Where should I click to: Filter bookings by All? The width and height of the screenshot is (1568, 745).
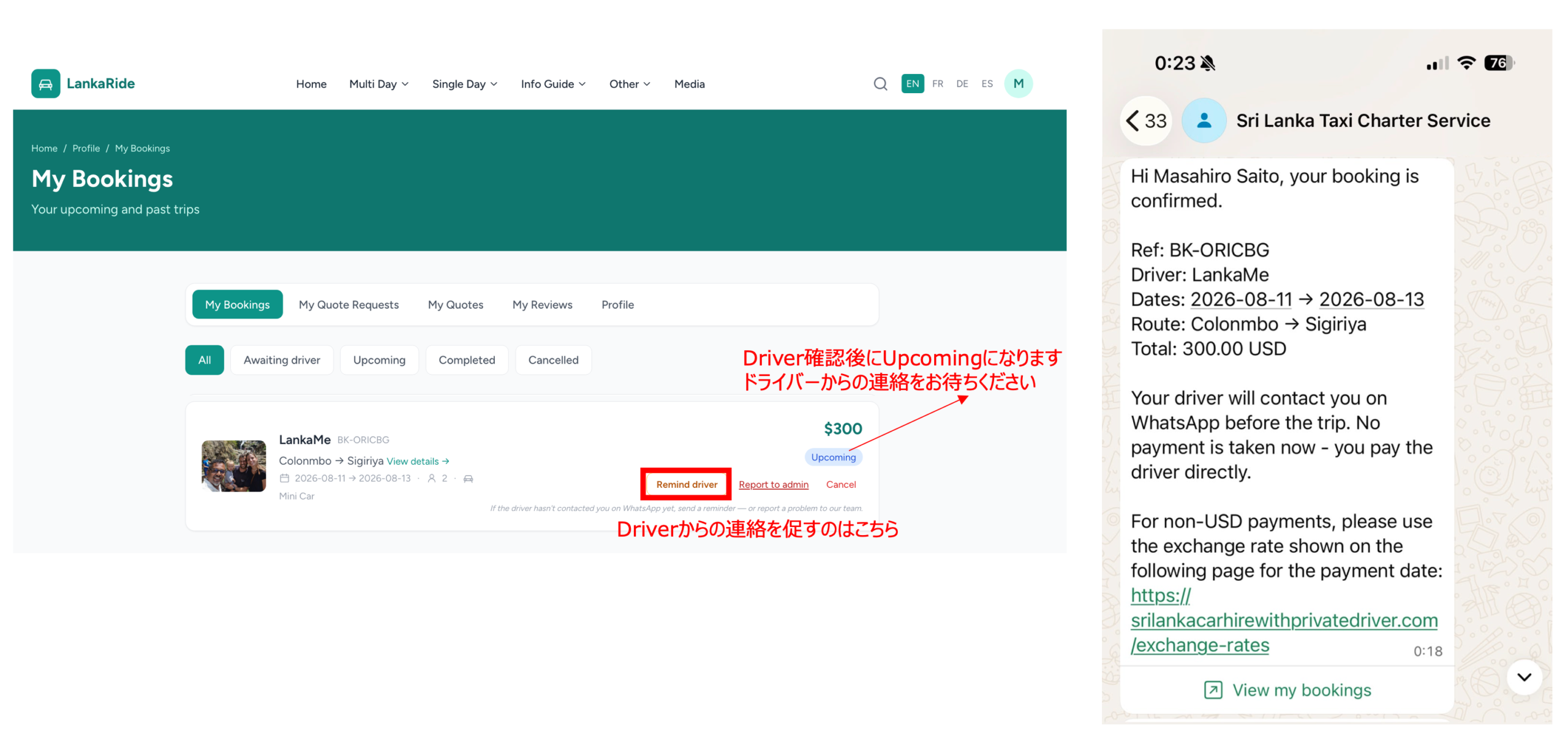coord(205,360)
